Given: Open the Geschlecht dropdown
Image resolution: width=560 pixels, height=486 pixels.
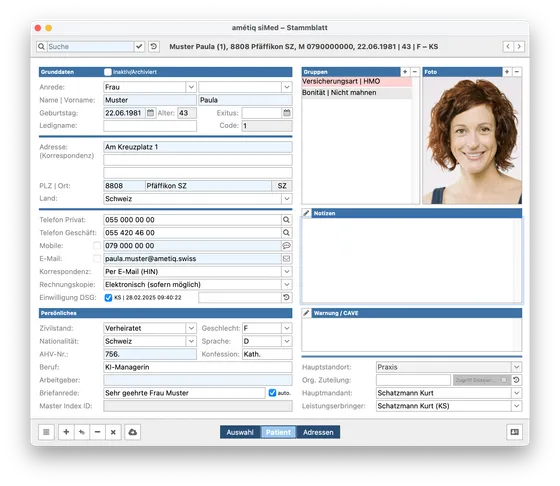Looking at the screenshot, I should click(287, 328).
